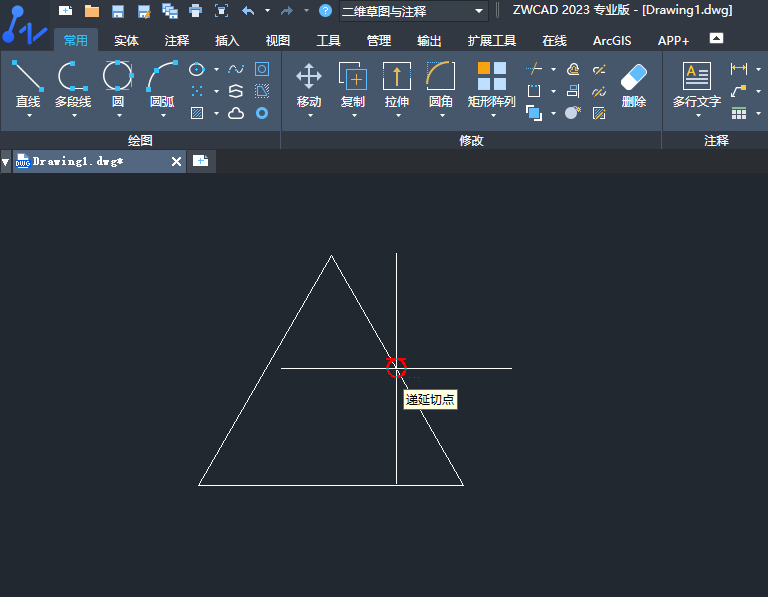Click the ZWCAD application logo button
Screen dimensions: 768x597
[x=24, y=24]
